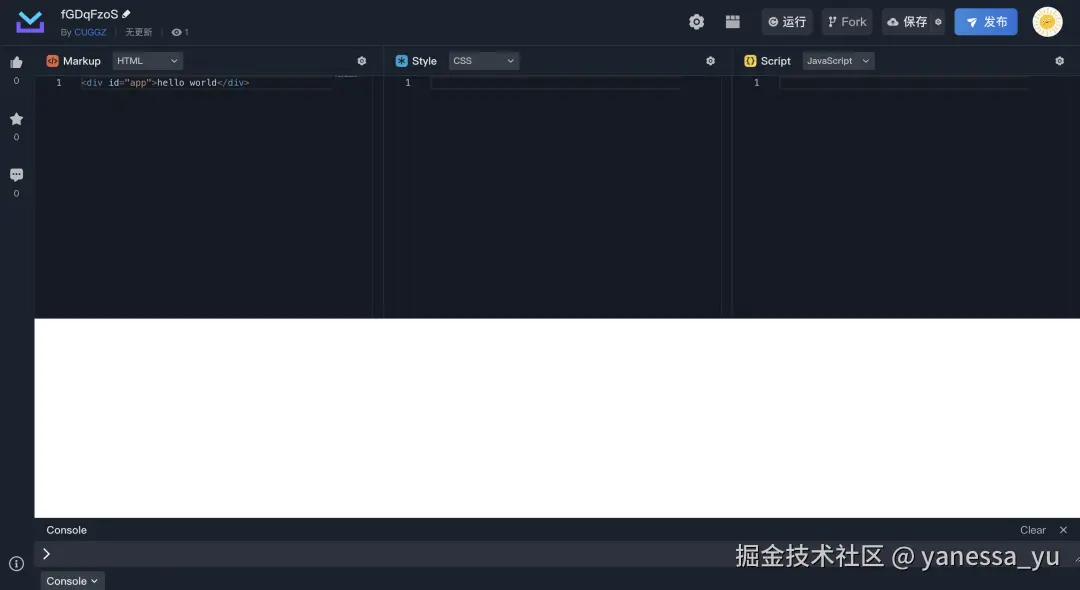
Task: Open the Markup panel settings gear
Action: point(361,60)
